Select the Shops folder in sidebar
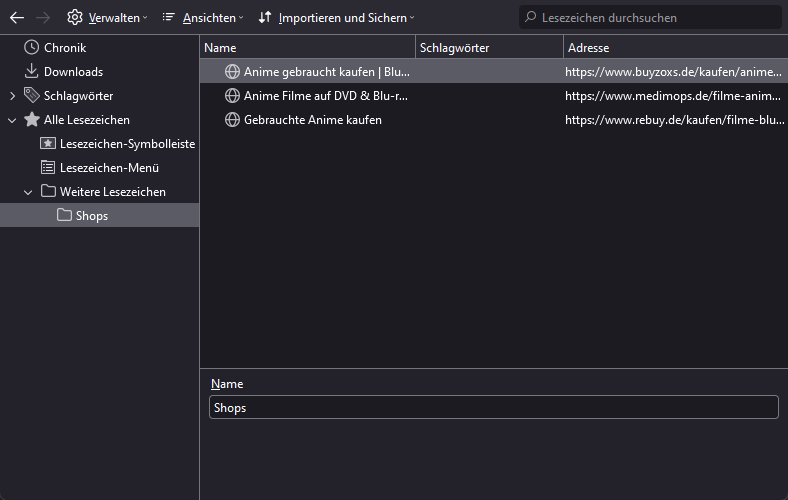Viewport: 788px width, 500px height. 91,216
